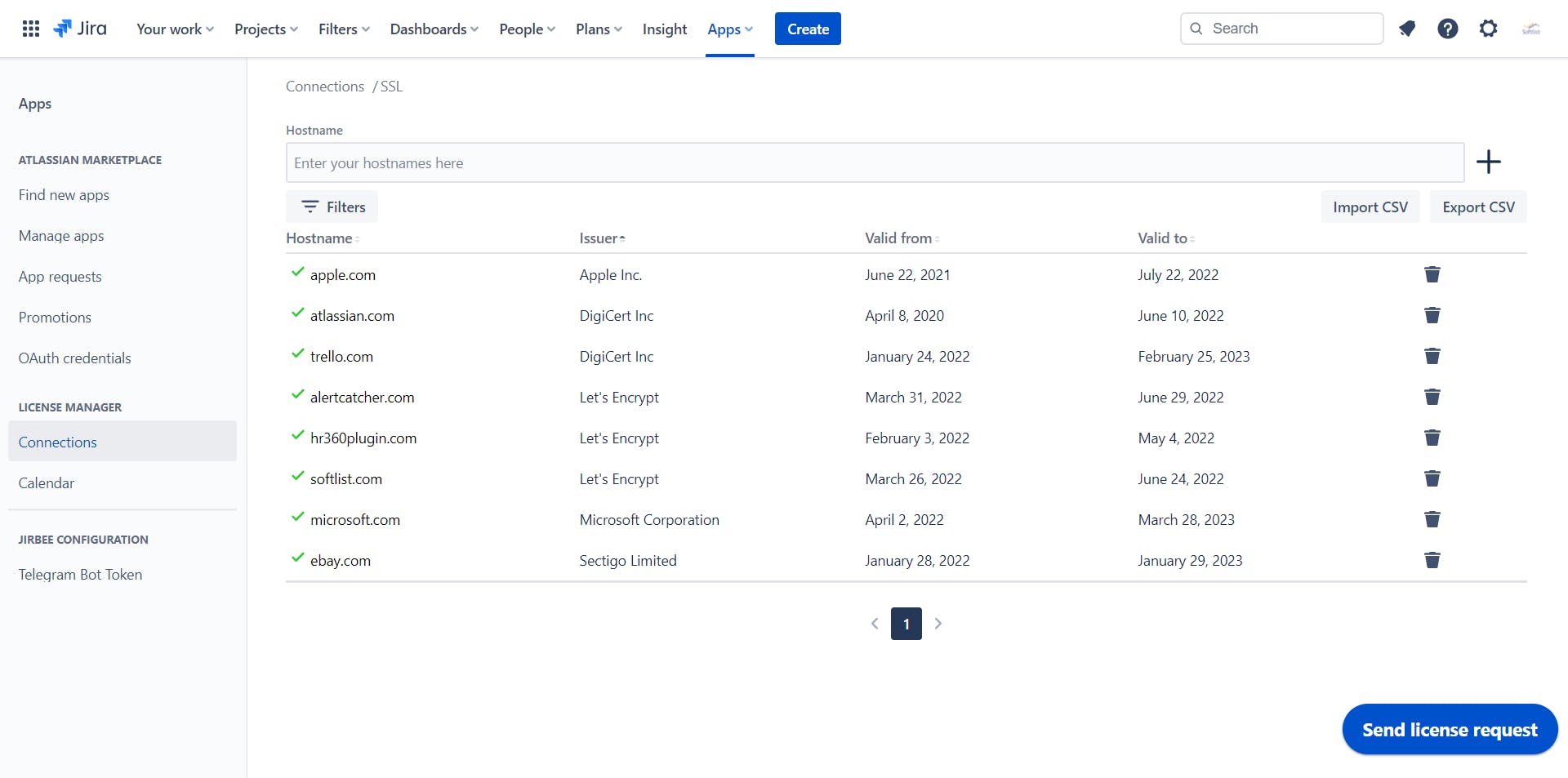1568x778 pixels.
Task: Delete the softlist.com row
Action: coord(1432,478)
